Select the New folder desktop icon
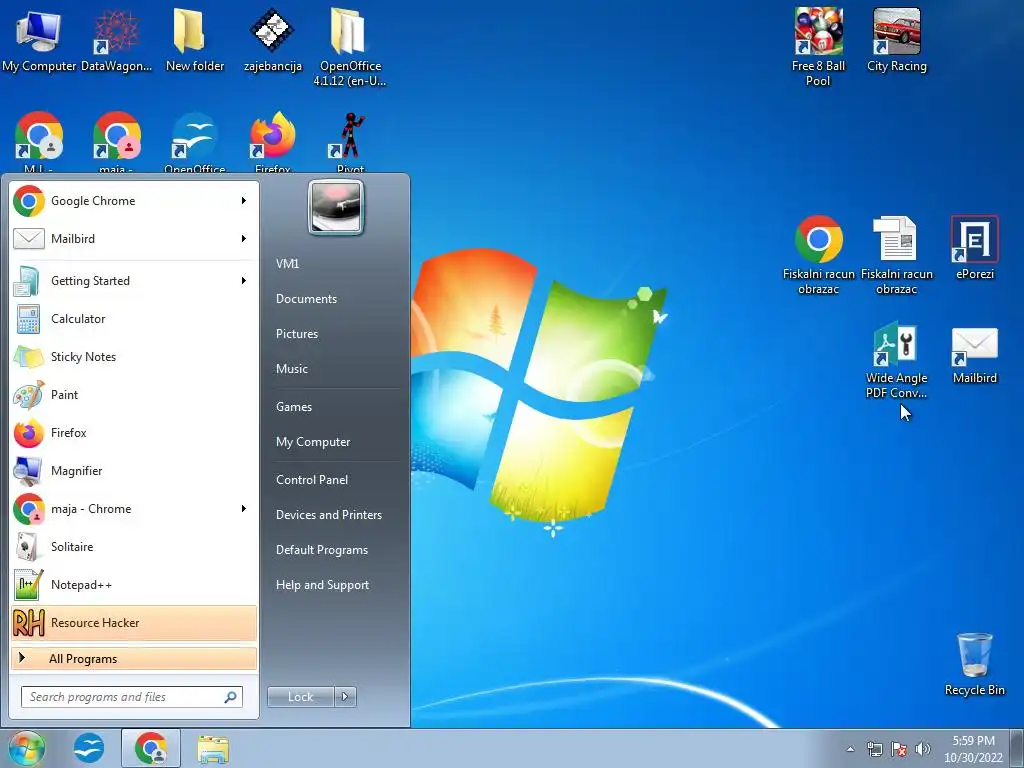Viewport: 1024px width, 768px height. [195, 40]
